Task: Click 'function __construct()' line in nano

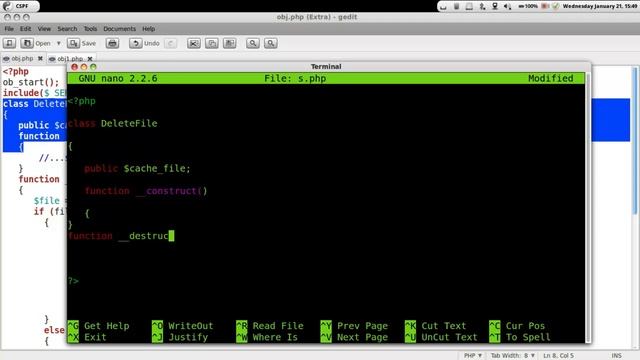Action: click(146, 191)
